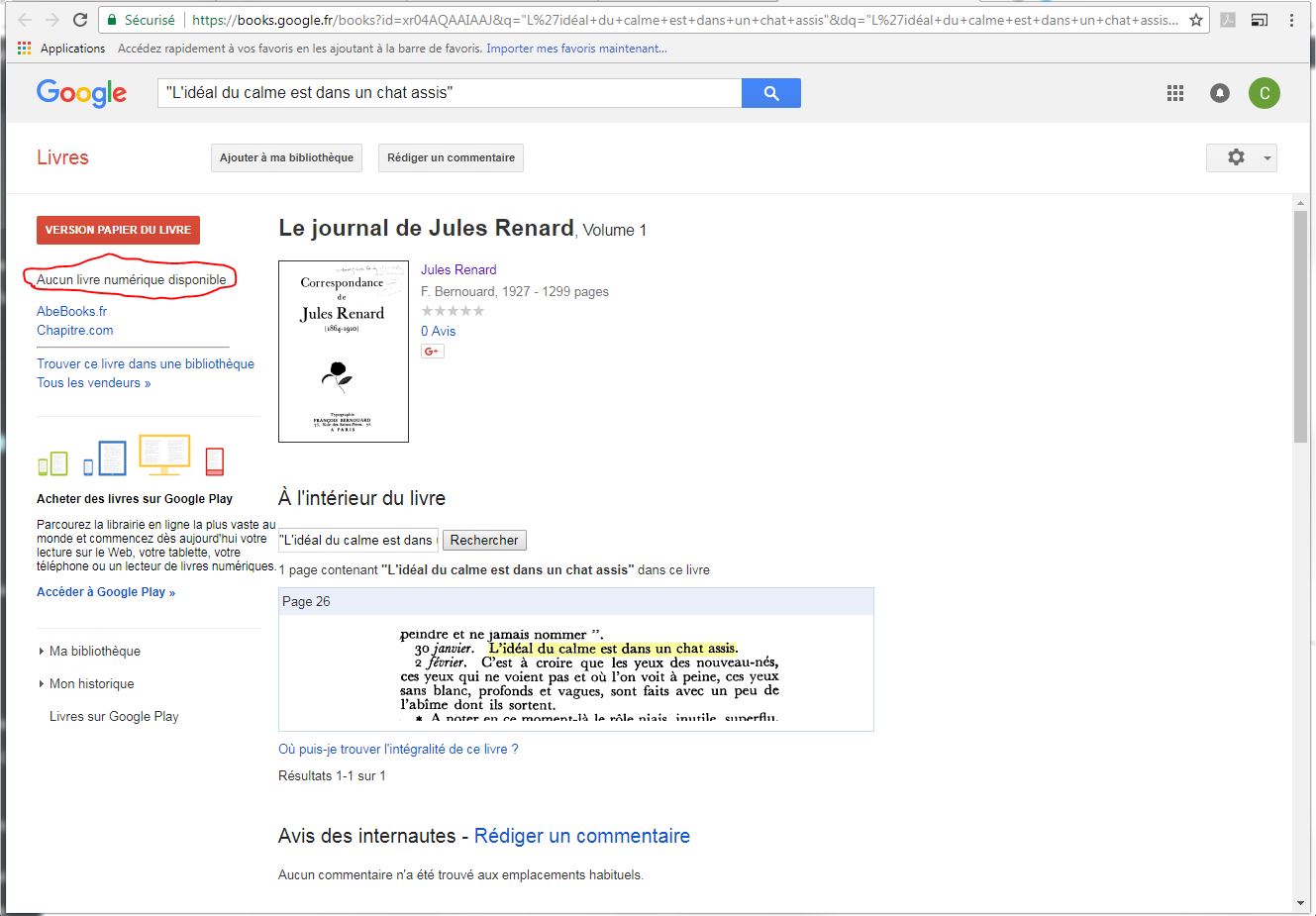Click the 'F. Bernouard, 1927 - 1299 pages' text
The image size is (1316, 916).
tap(515, 291)
